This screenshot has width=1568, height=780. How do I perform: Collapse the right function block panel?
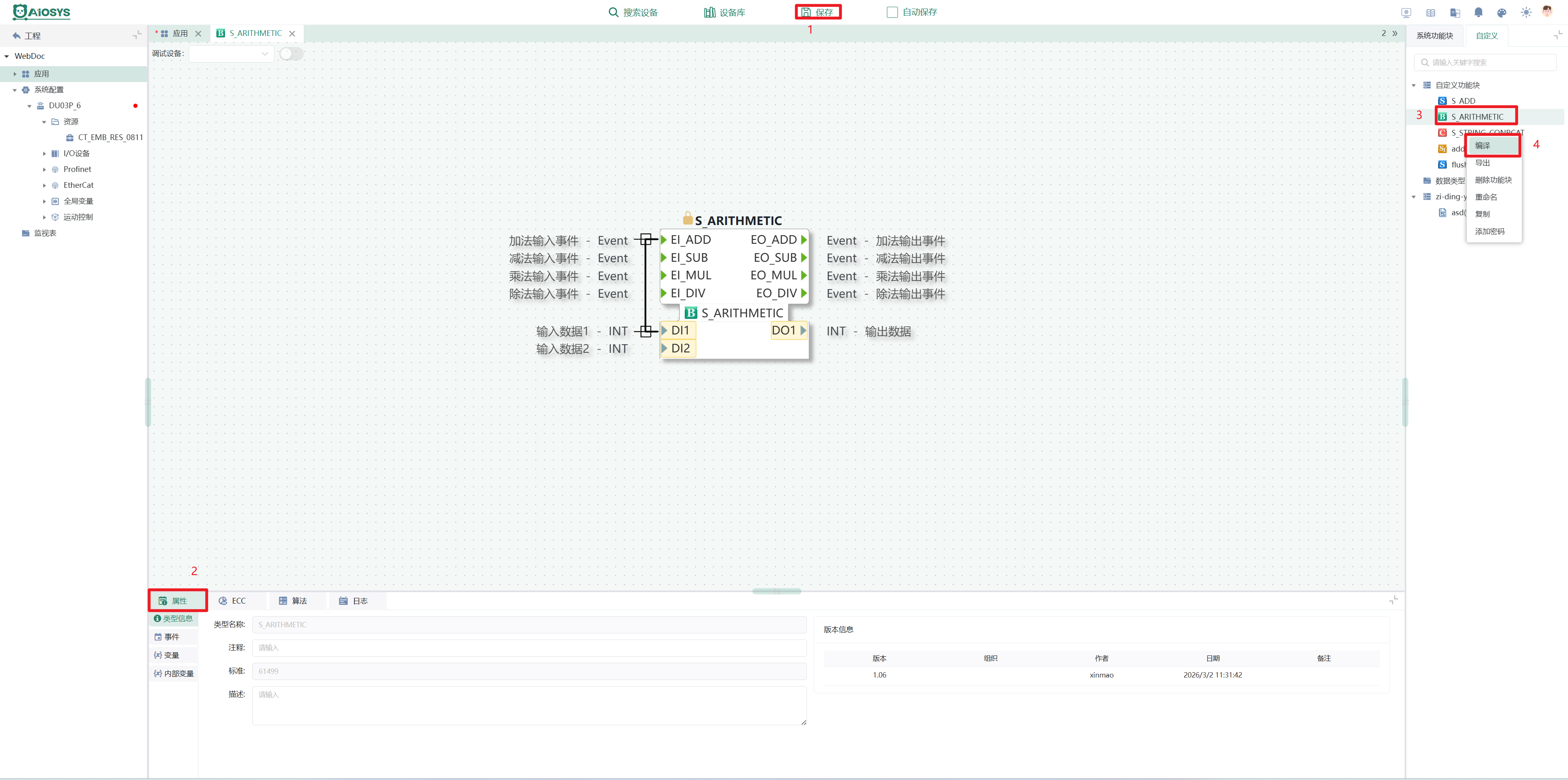click(x=1558, y=35)
